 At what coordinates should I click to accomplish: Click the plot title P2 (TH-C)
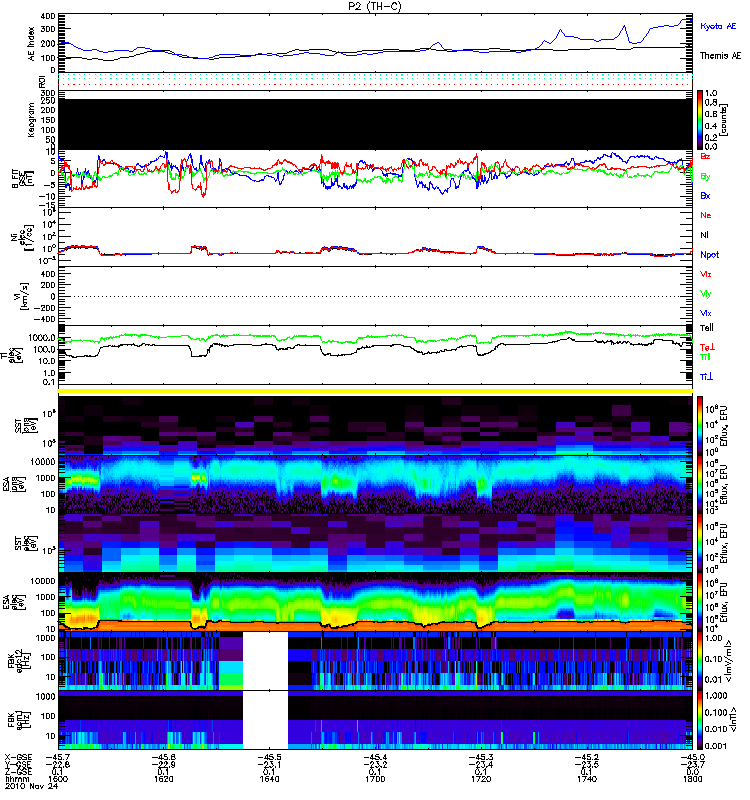click(374, 6)
